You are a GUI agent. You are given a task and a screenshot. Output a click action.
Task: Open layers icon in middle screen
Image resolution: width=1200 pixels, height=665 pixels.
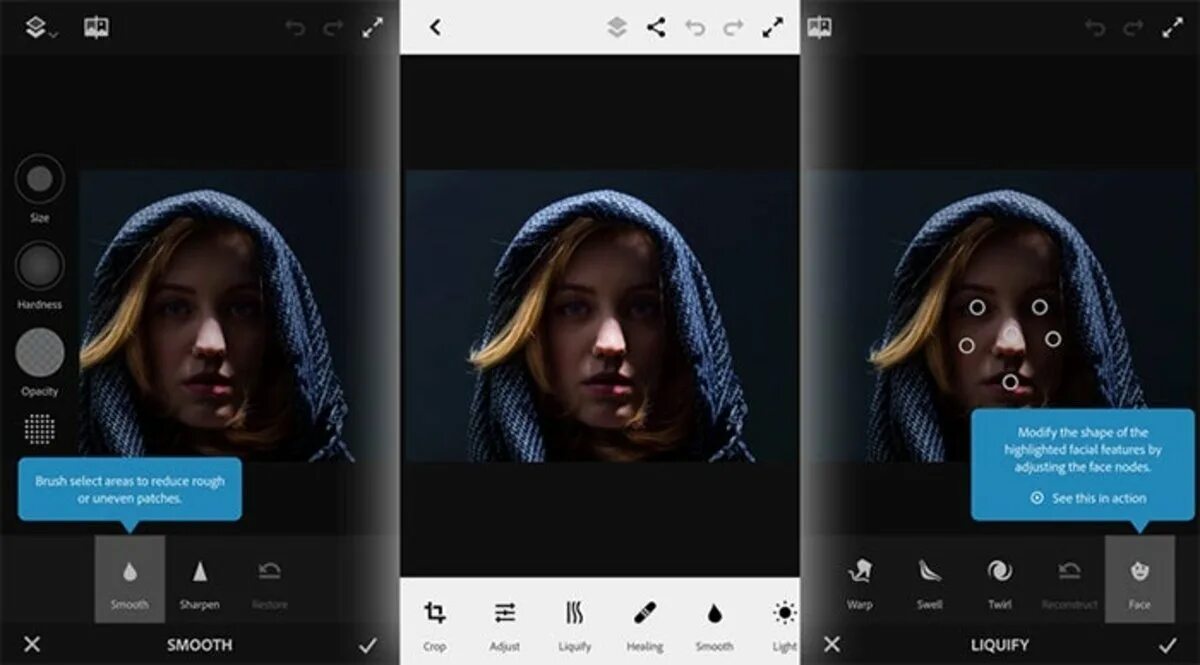pos(617,28)
